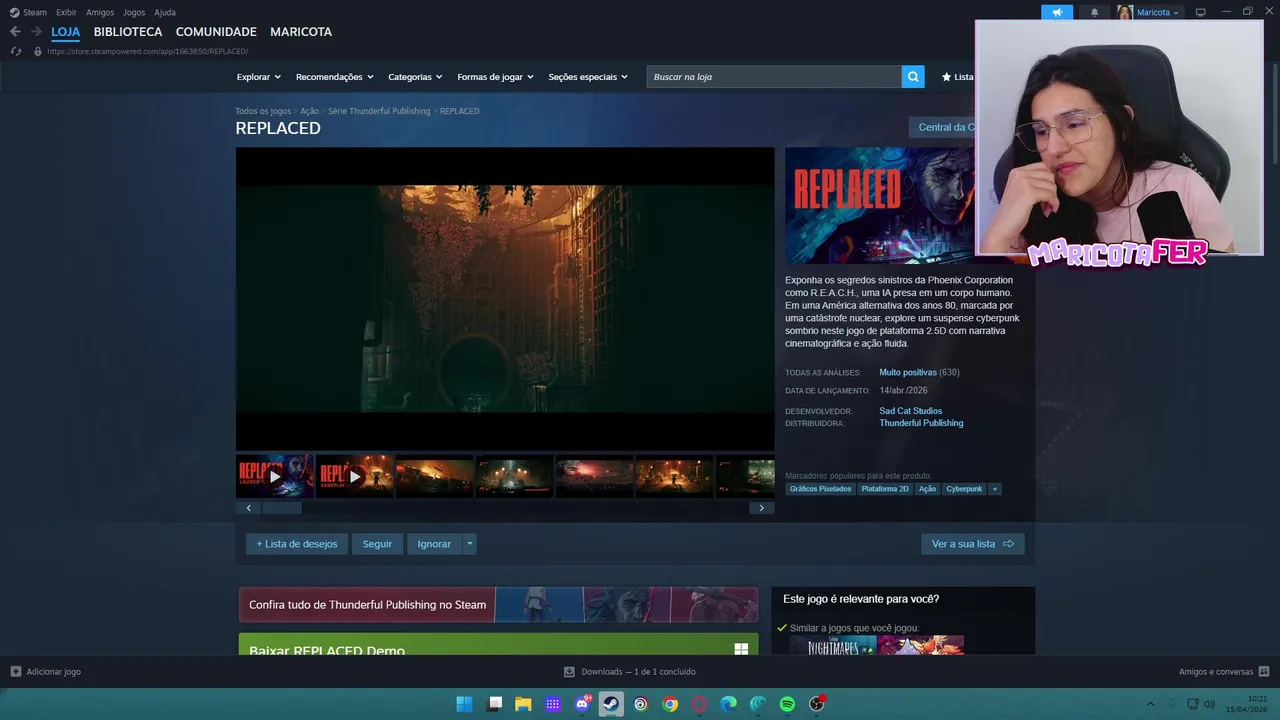Click the Add game plus icon
1280x720 pixels.
pyautogui.click(x=15, y=672)
